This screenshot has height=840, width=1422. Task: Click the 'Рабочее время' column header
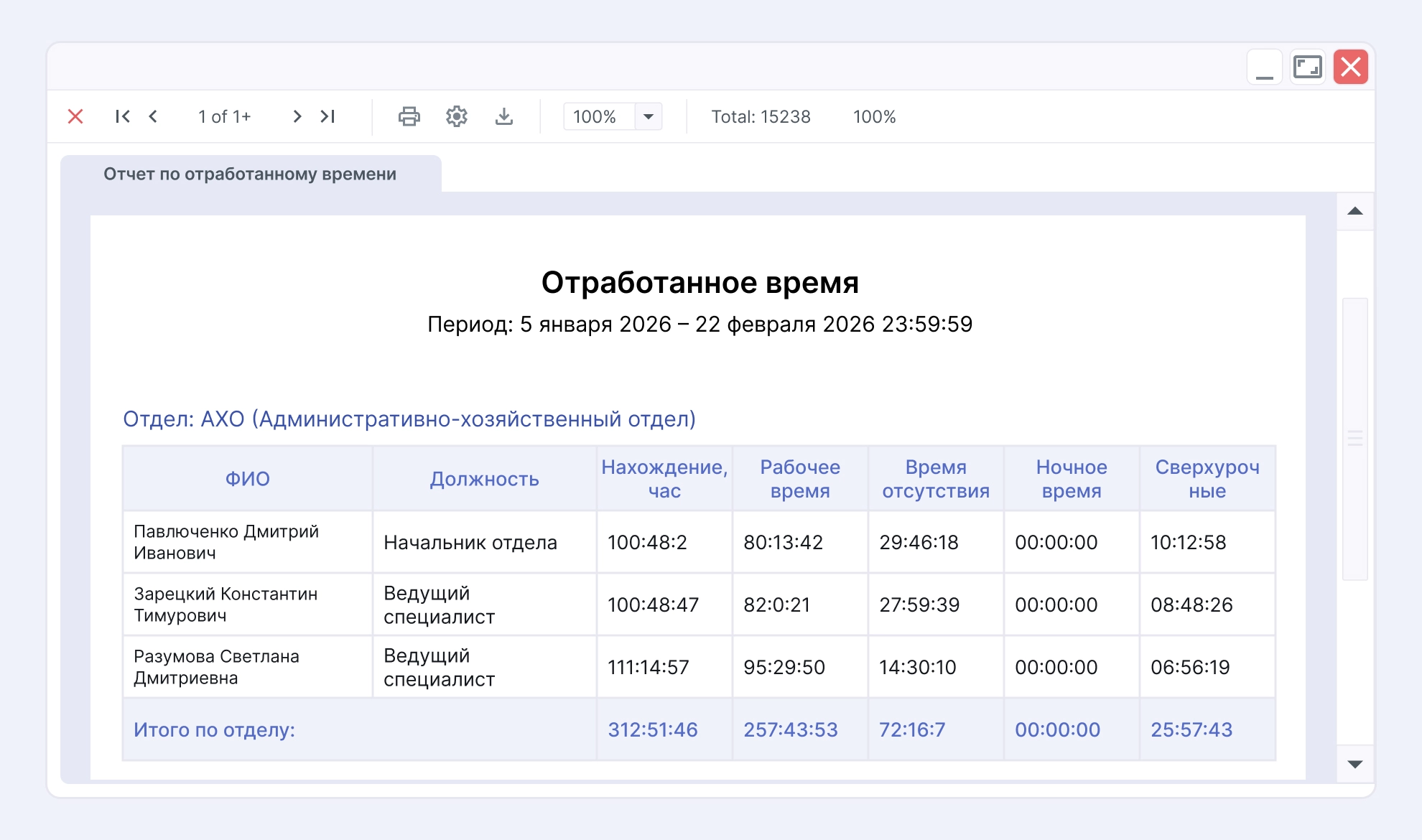click(x=800, y=479)
